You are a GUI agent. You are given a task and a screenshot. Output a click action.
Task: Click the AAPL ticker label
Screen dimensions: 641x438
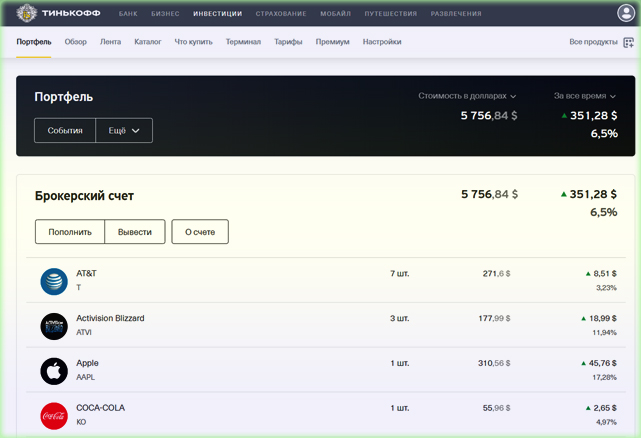click(85, 377)
